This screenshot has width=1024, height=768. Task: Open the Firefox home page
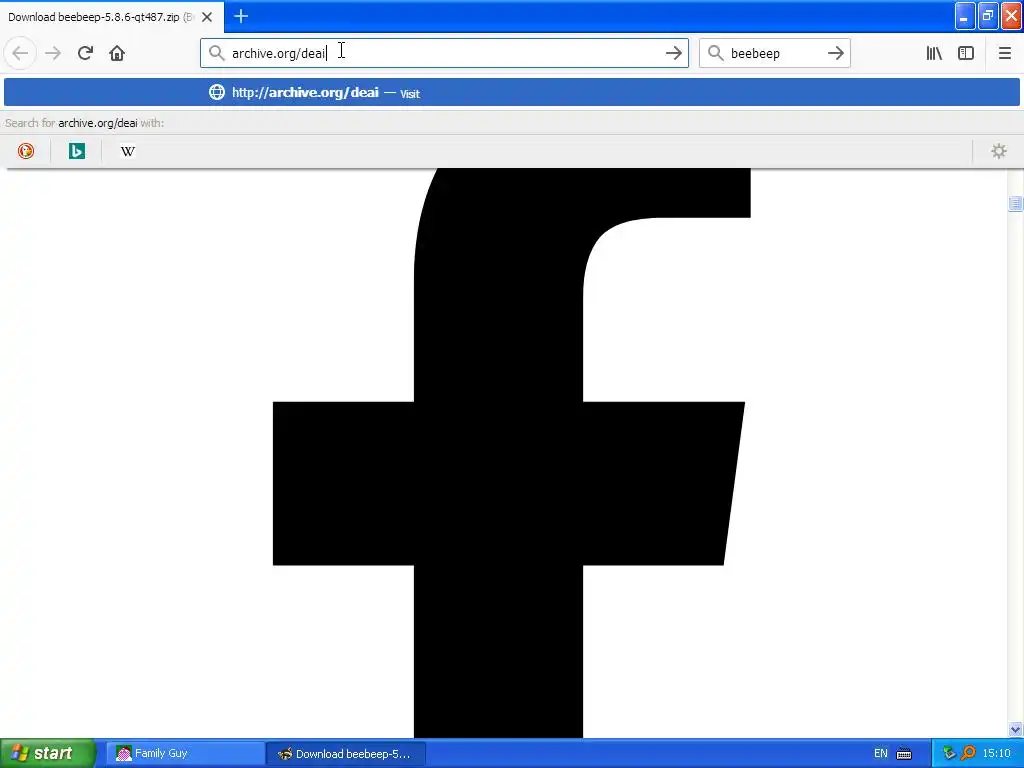point(117,54)
